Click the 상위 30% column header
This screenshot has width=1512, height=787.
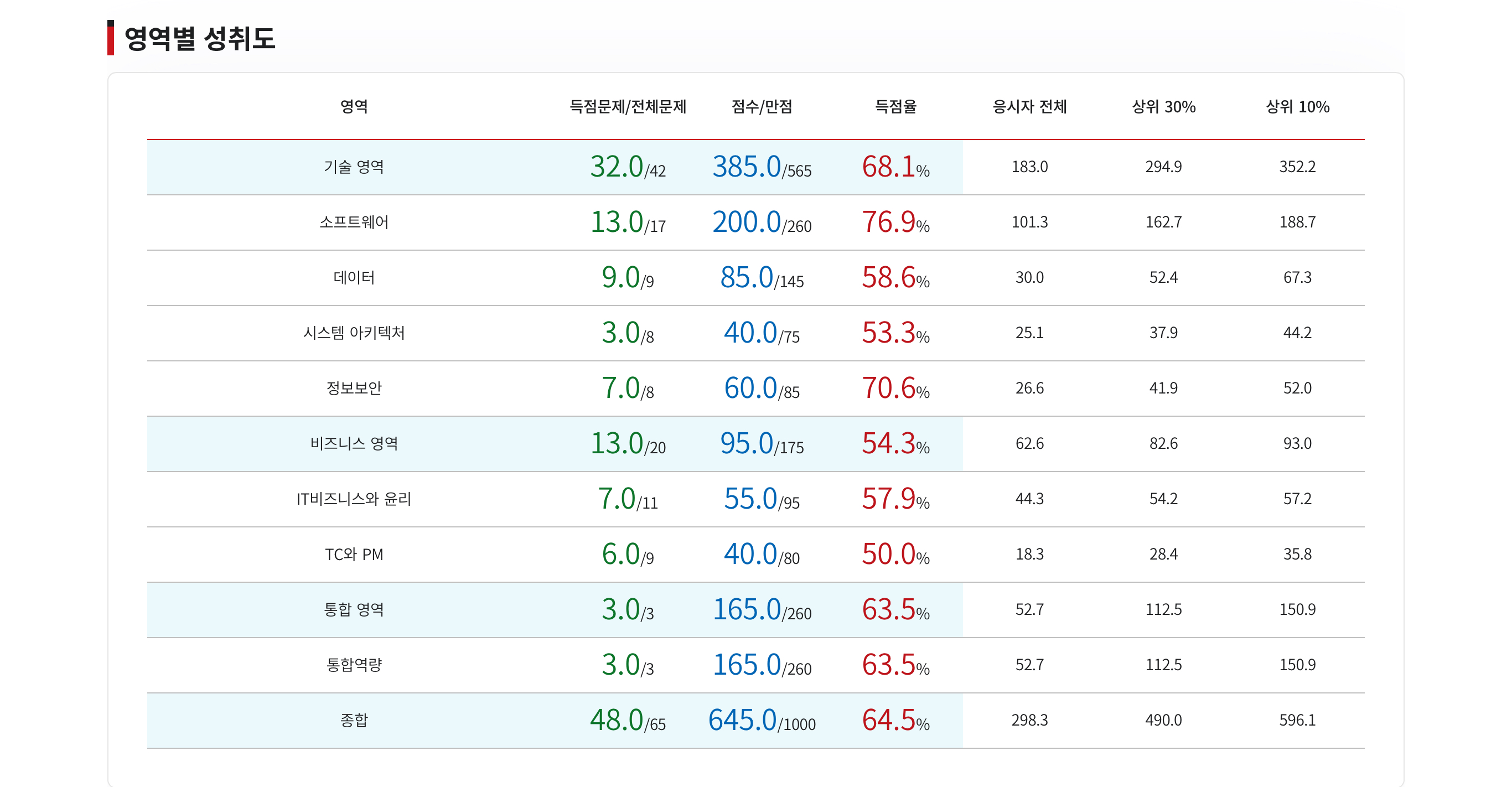(1163, 107)
